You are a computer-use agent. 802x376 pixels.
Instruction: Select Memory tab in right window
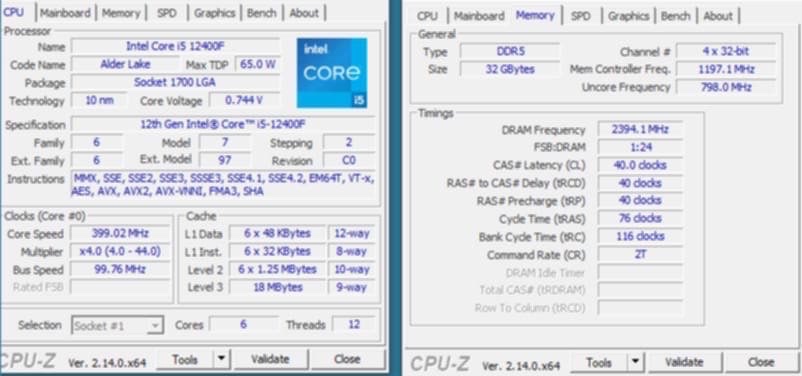[x=535, y=15]
